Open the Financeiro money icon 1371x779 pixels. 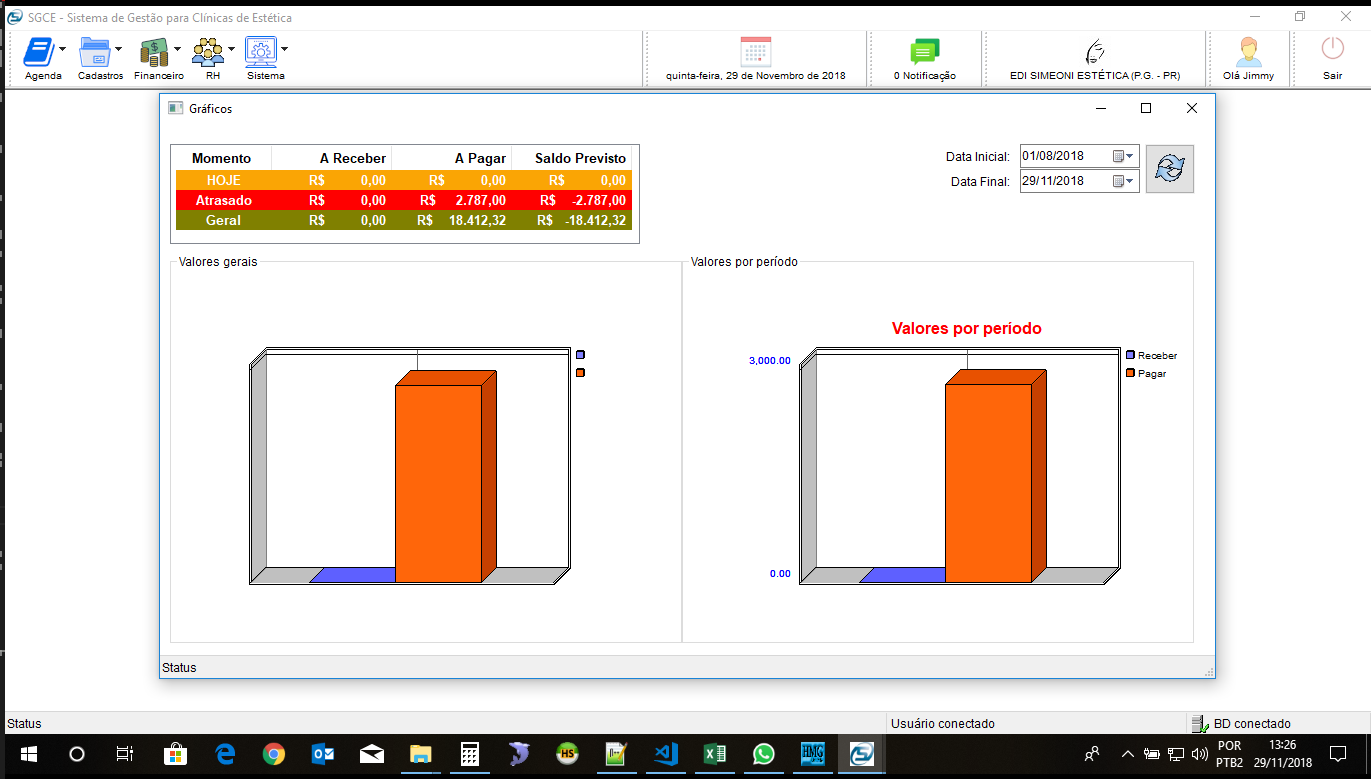[154, 52]
